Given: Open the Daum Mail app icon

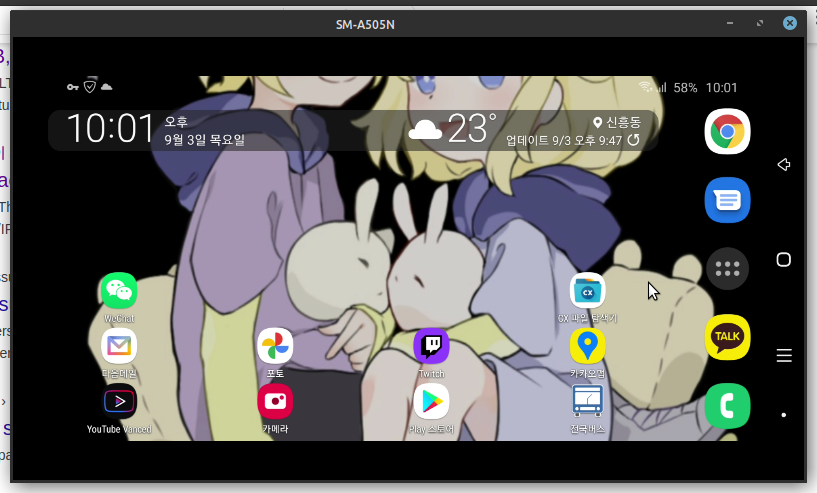Looking at the screenshot, I should (119, 346).
